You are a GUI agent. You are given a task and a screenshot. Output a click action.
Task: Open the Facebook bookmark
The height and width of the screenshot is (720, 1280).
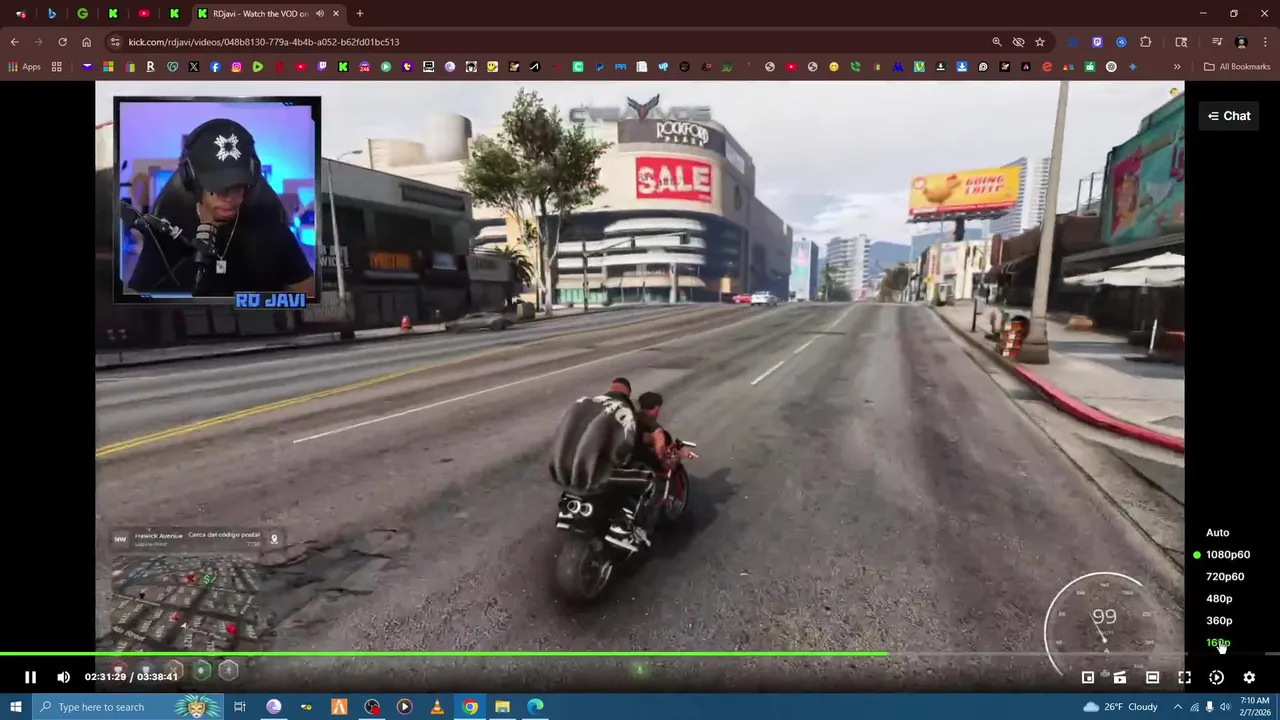click(215, 67)
